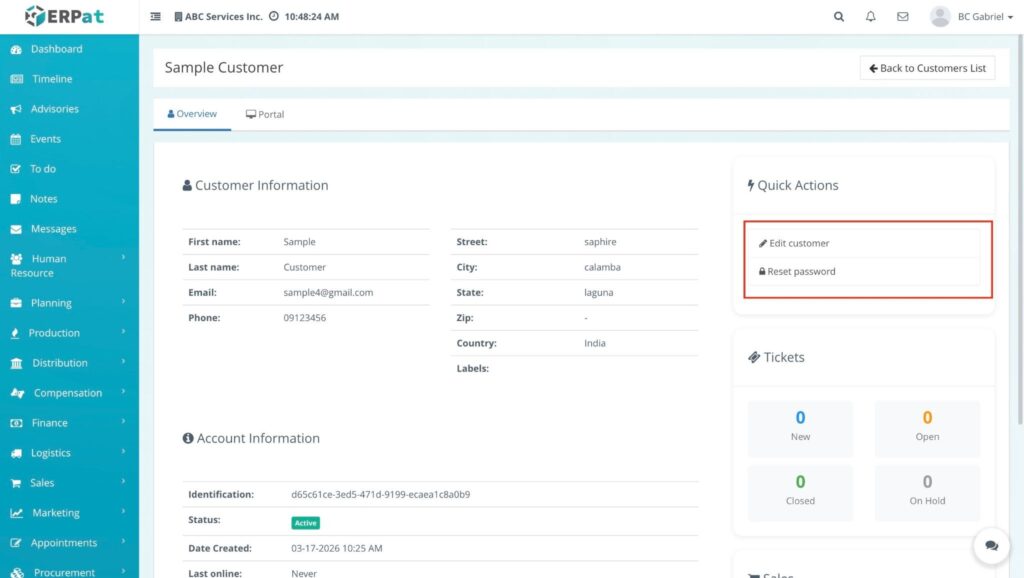The image size is (1024, 578).
Task: Click Edit customer quick action
Action: click(799, 243)
